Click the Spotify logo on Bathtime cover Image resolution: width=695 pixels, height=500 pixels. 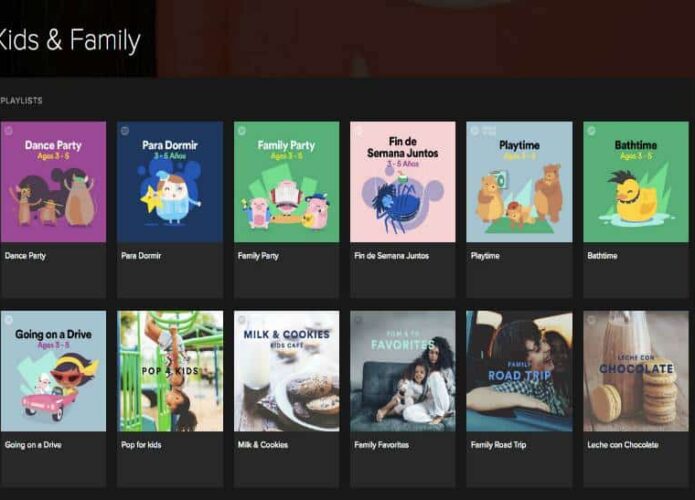coord(591,130)
